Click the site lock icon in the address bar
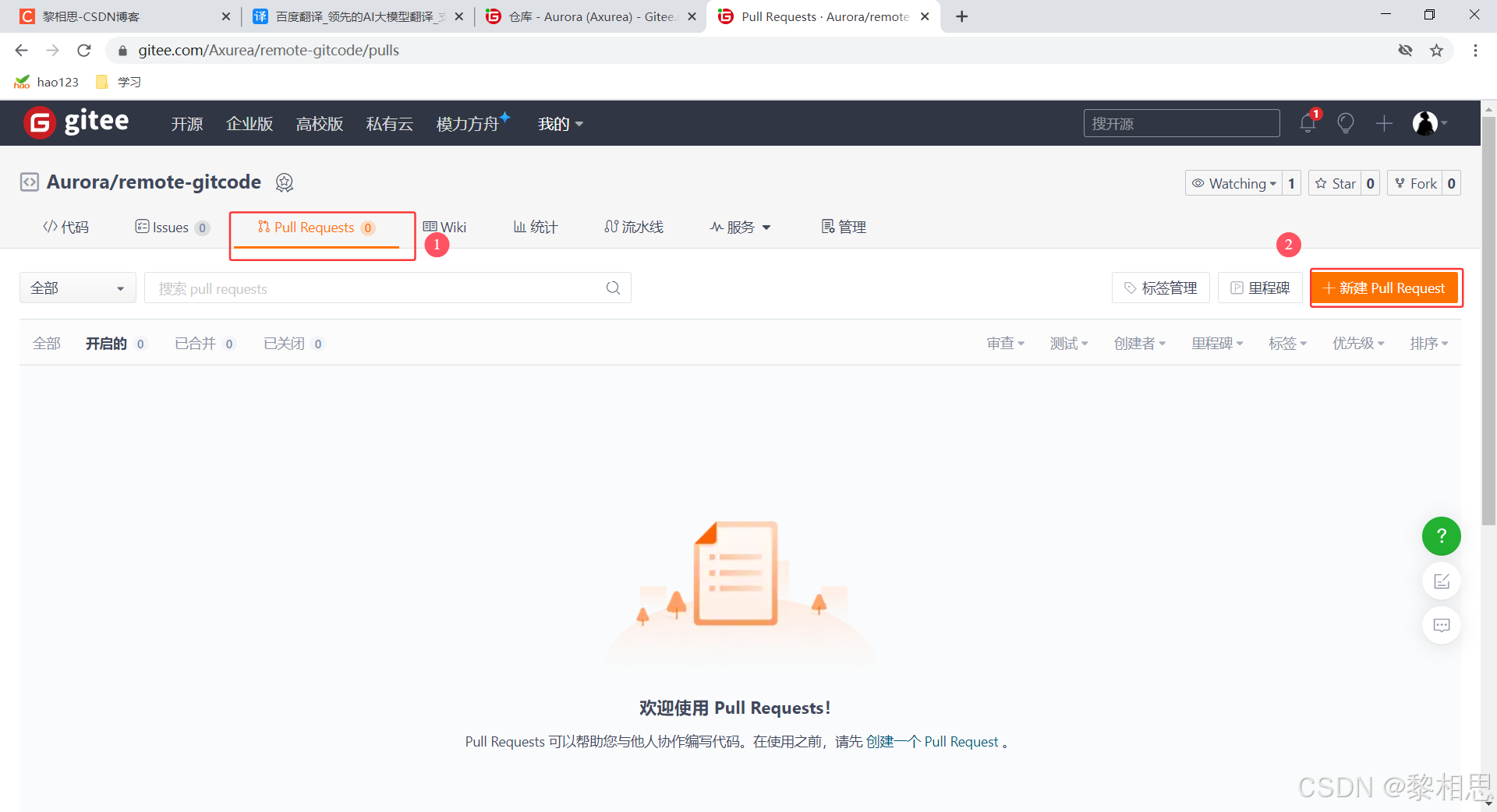1497x812 pixels. click(122, 51)
